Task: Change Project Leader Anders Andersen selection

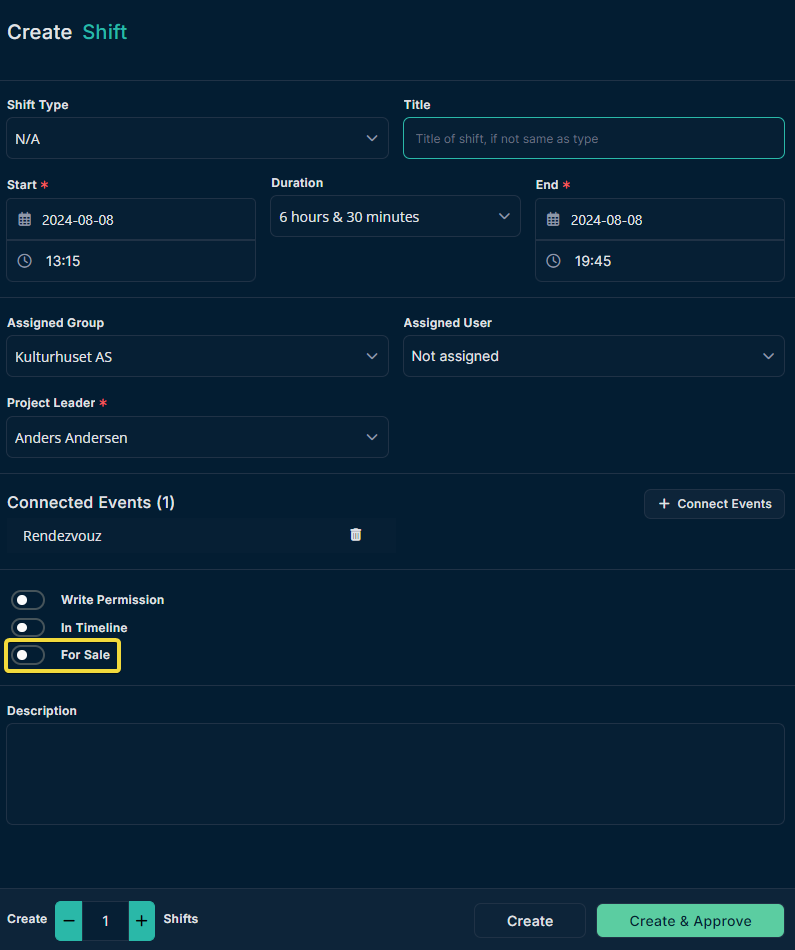Action: tap(198, 437)
